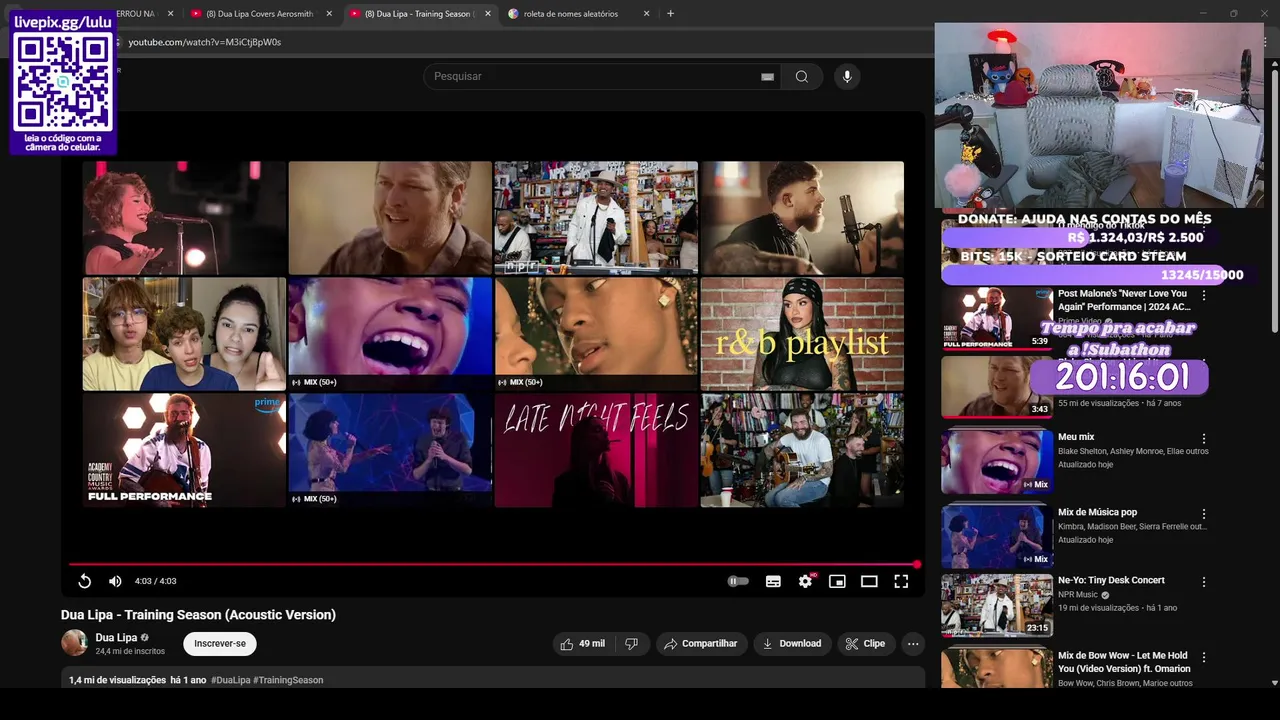This screenshot has width=1280, height=720.
Task: Toggle subtitles/captions in the player
Action: point(773,581)
